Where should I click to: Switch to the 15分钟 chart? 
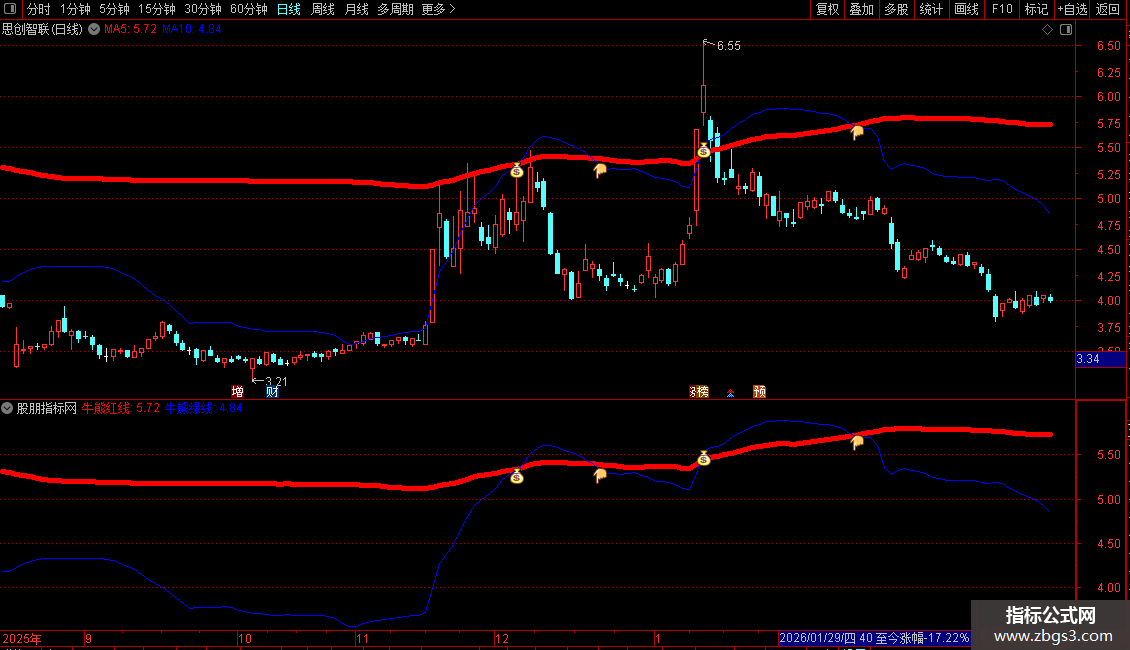click(x=156, y=9)
